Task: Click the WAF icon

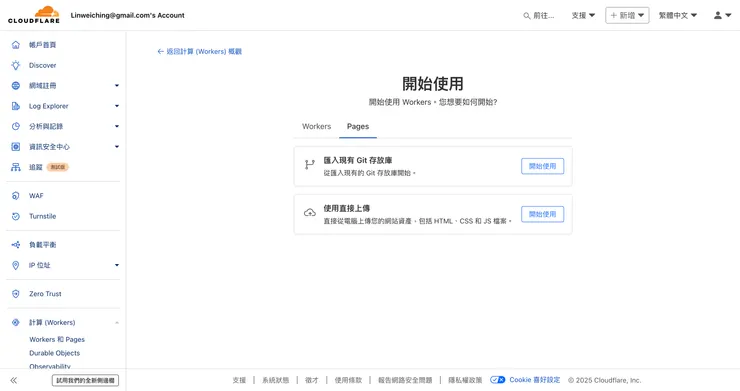Action: coord(16,196)
